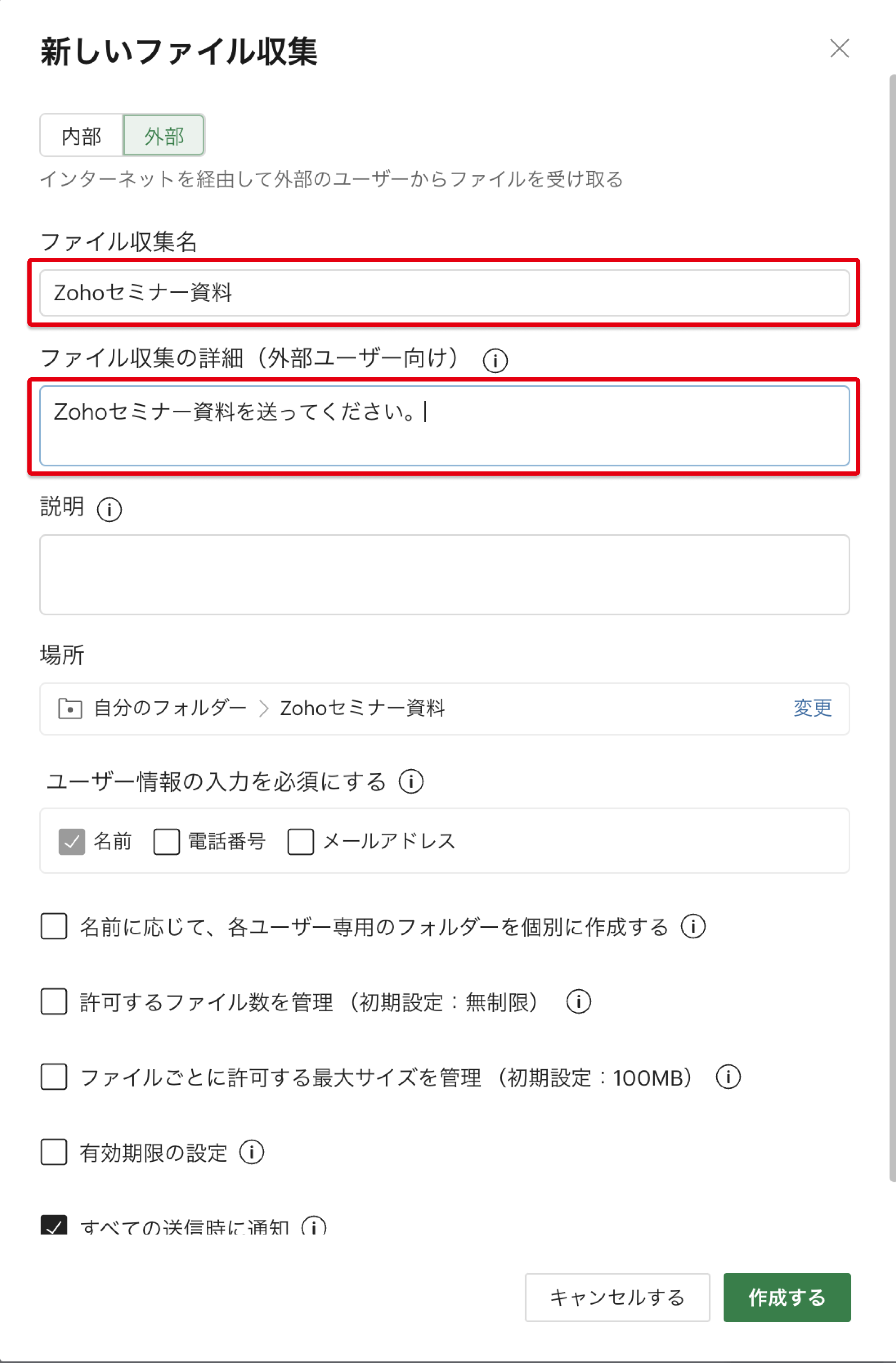Toggle 許可するファイル数を管理 checkbox
896x1363 pixels.
tap(54, 1002)
